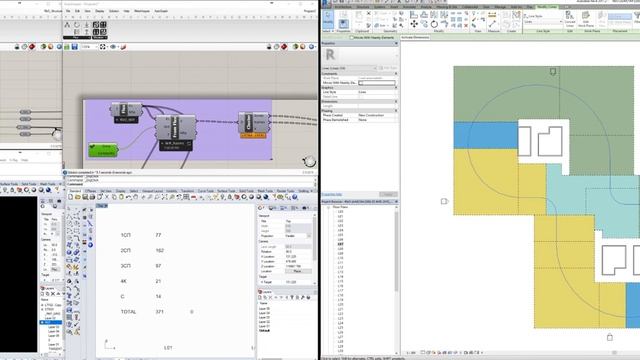Viewport: 640px width, 360px height.
Task: Click the TOTAL text in Rhino viewport
Action: (x=128, y=311)
